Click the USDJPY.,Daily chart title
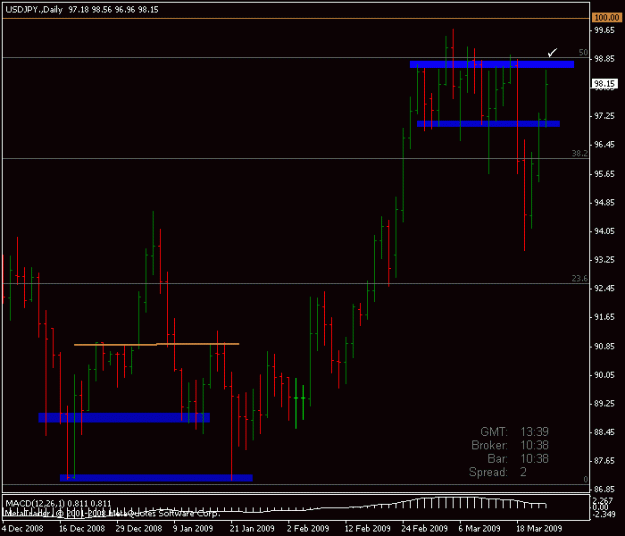The image size is (625, 536). point(34,10)
